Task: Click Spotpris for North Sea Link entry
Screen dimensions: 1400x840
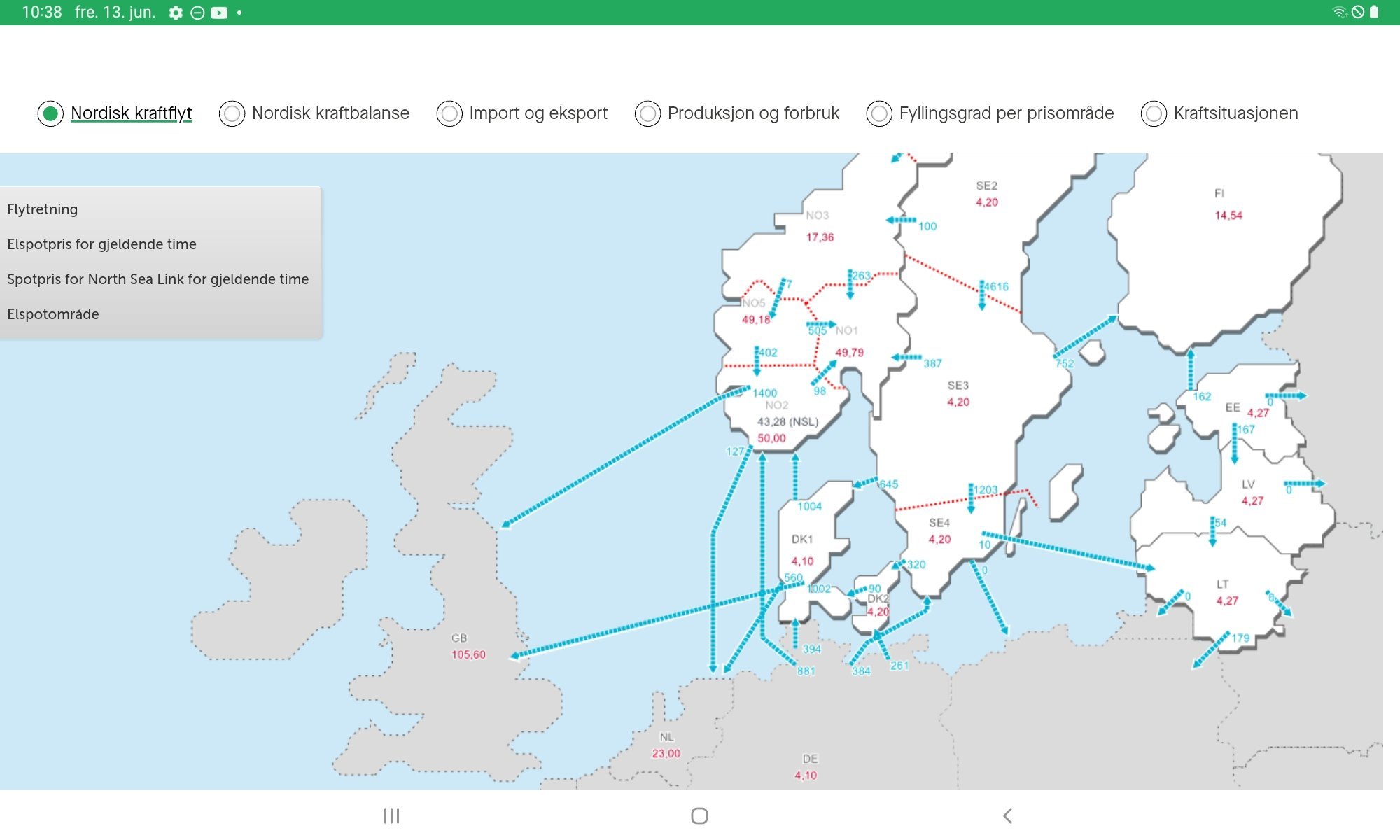Action: [x=158, y=279]
